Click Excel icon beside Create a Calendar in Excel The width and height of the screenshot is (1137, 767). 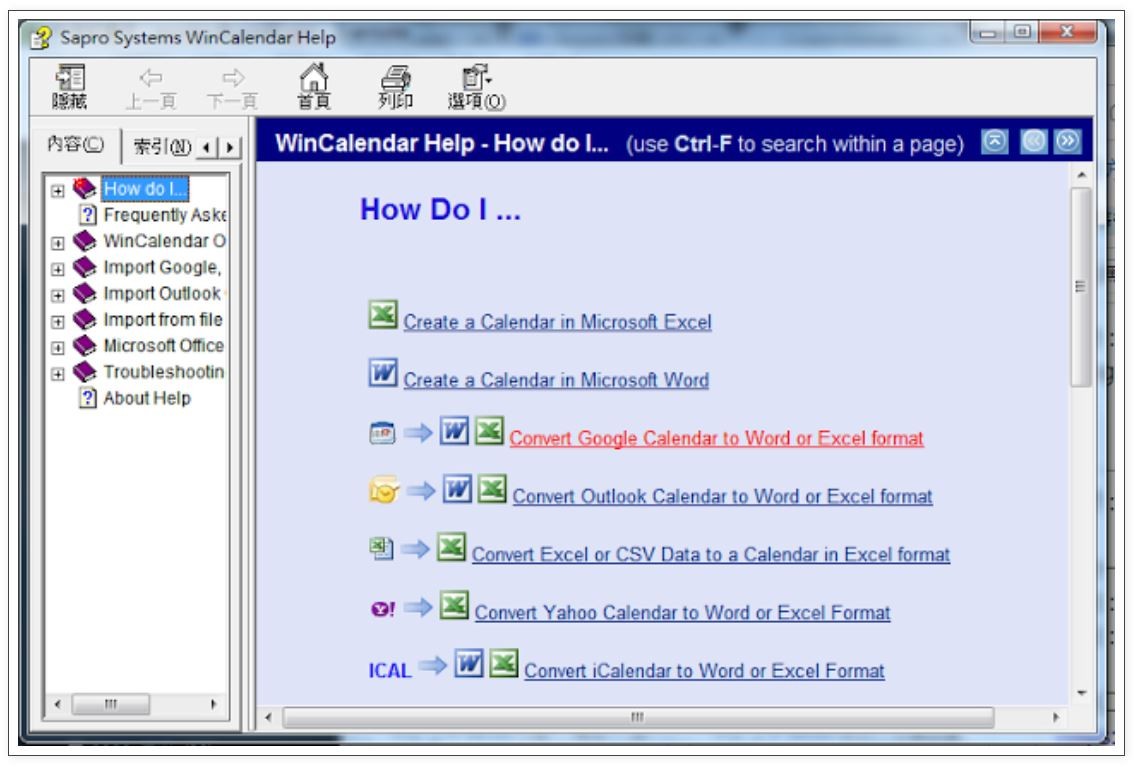point(383,315)
